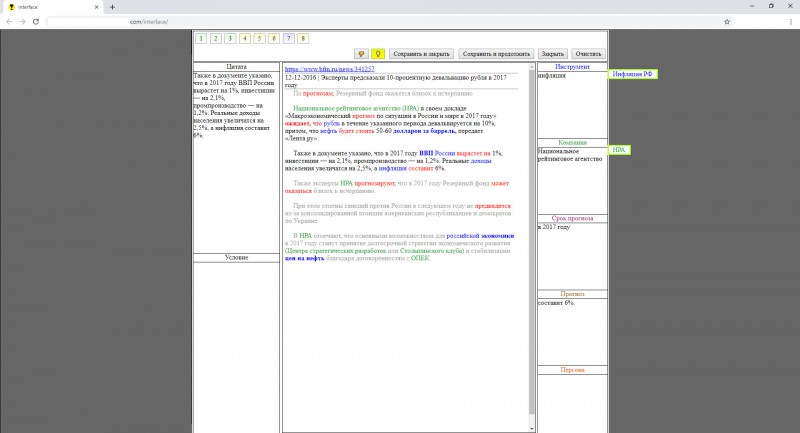Click the Персона header label
The width and height of the screenshot is (800, 433).
click(572, 370)
